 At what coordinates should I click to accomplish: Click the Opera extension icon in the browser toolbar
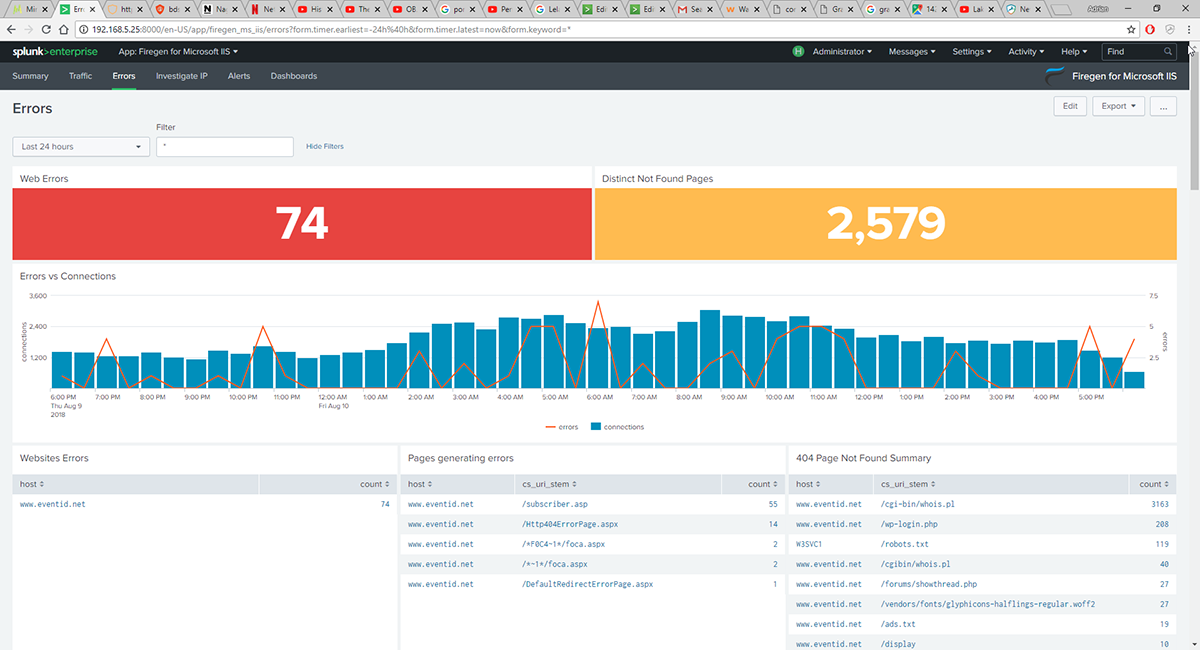click(1151, 30)
